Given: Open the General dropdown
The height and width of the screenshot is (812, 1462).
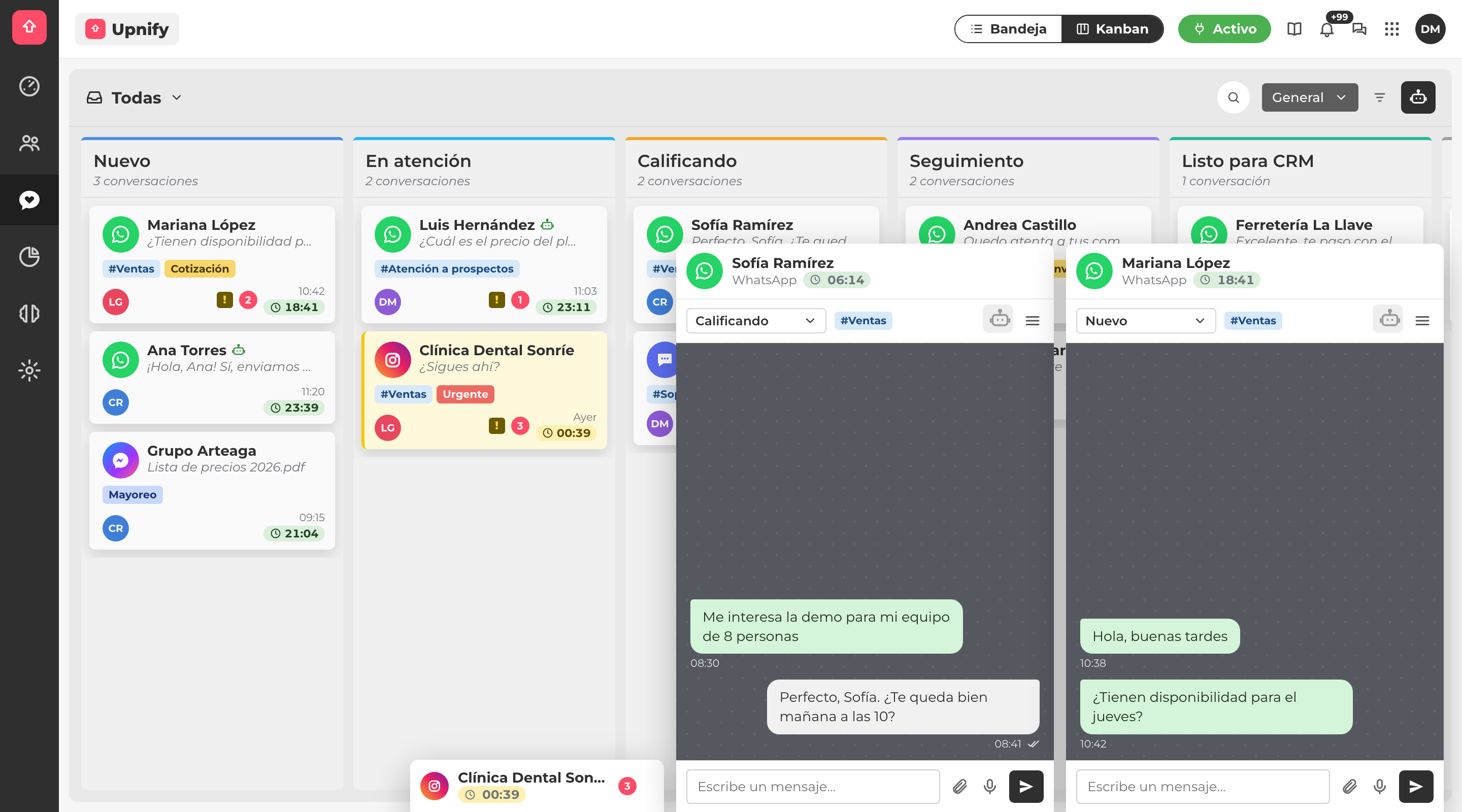Looking at the screenshot, I should [1310, 97].
